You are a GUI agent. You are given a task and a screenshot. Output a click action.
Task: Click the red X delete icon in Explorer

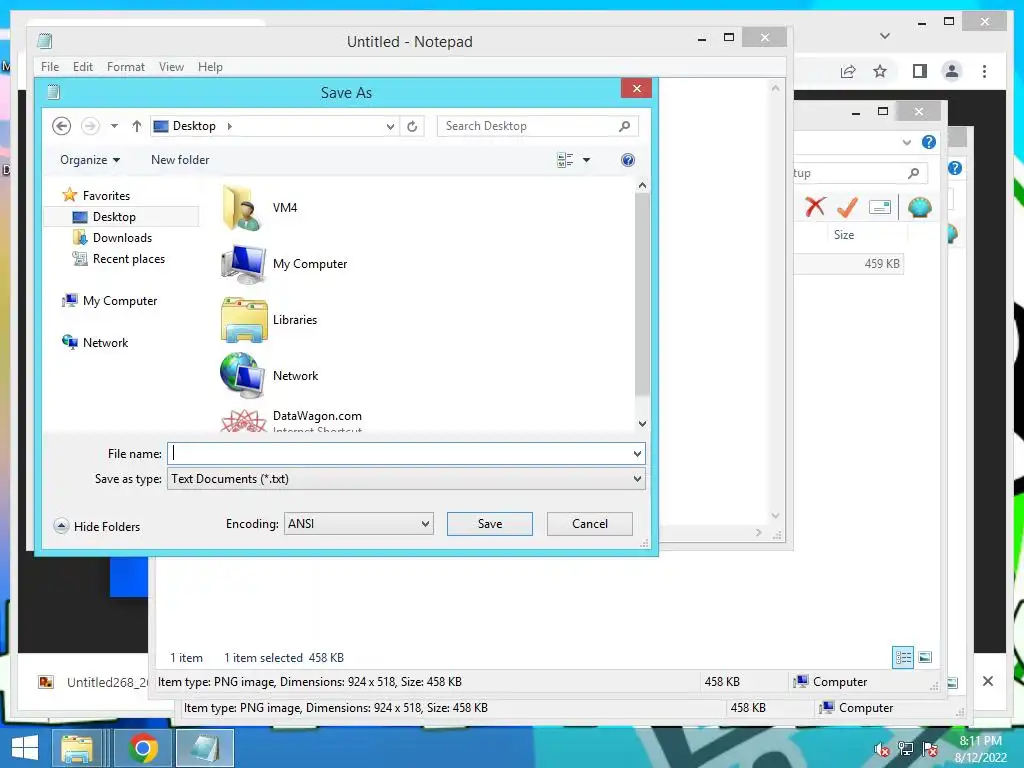click(815, 207)
